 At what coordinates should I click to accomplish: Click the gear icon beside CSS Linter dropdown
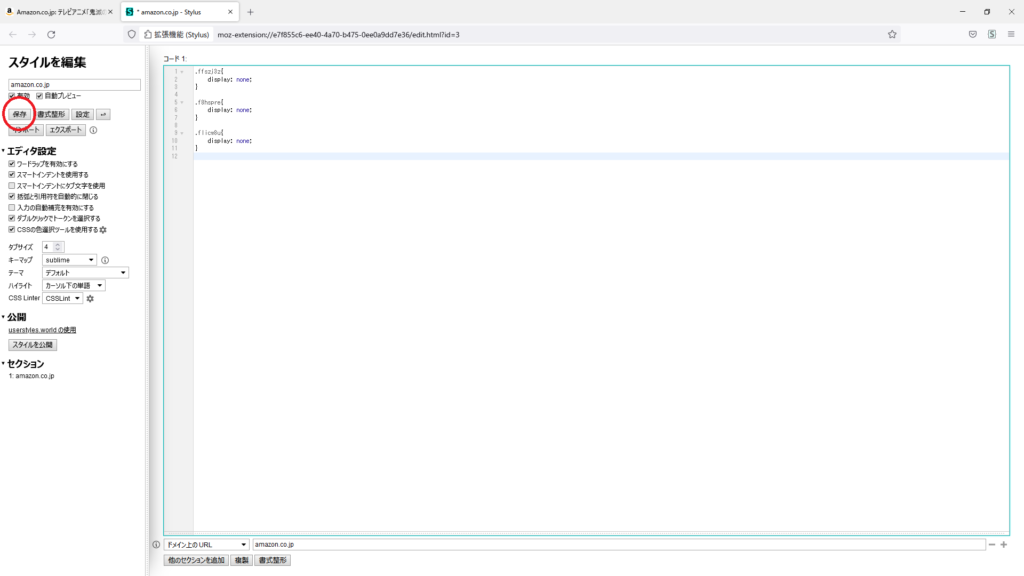[x=90, y=298]
